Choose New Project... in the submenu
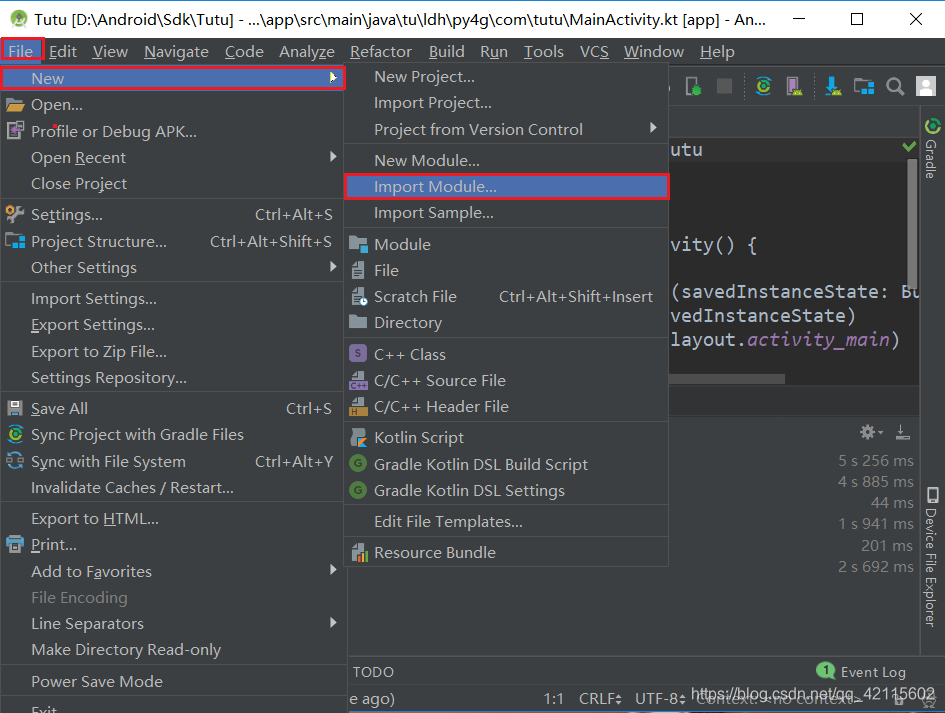945x713 pixels. 506,77
